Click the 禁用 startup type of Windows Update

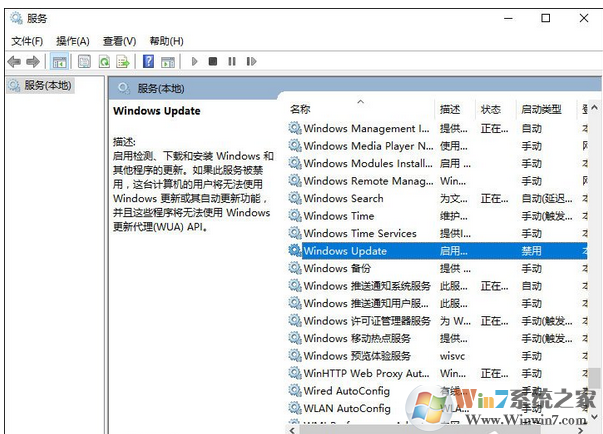click(x=531, y=251)
